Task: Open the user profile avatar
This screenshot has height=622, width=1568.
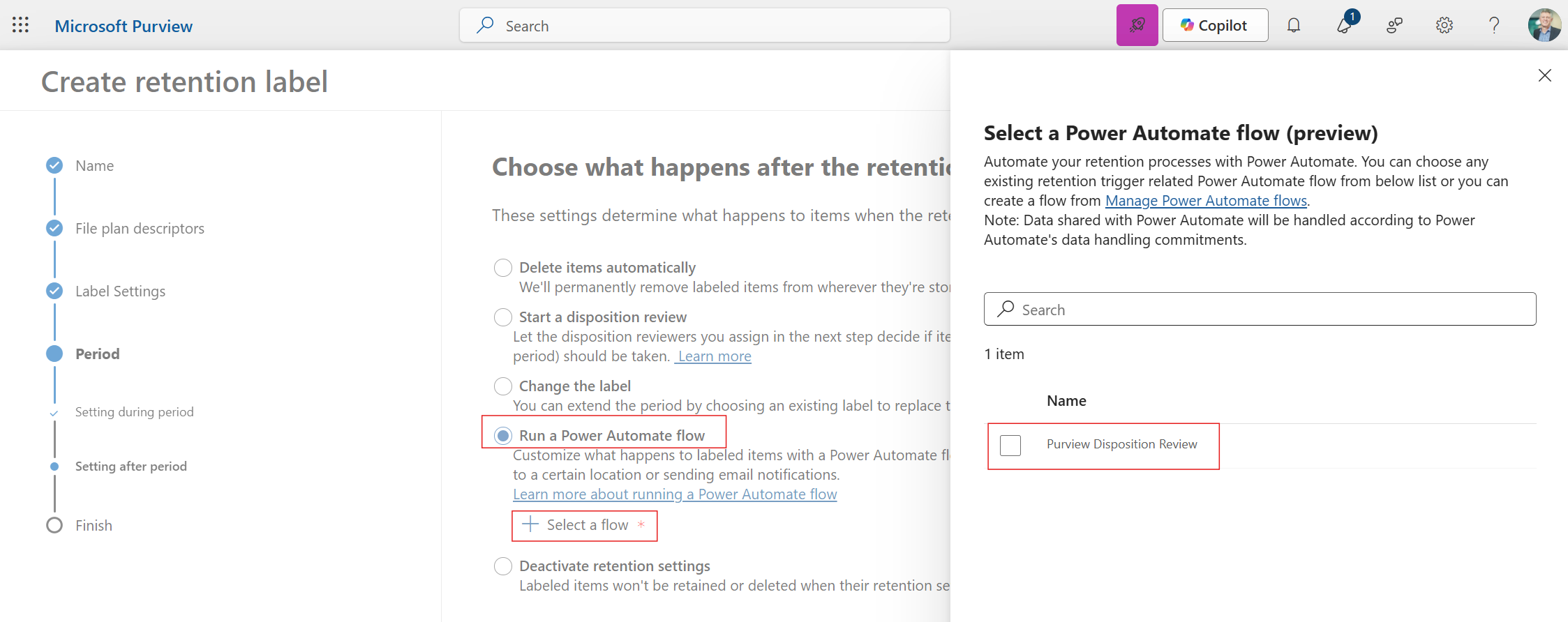Action: pyautogui.click(x=1544, y=26)
